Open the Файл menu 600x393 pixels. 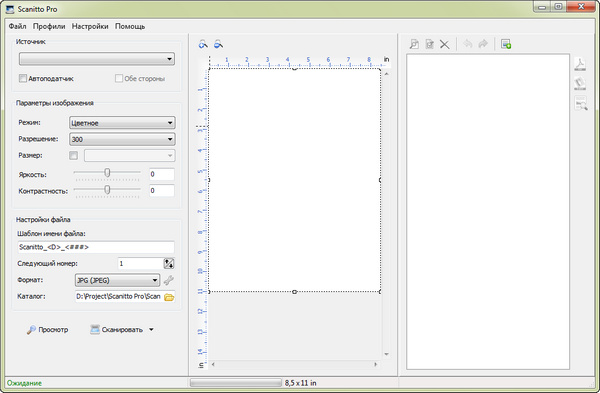18,26
